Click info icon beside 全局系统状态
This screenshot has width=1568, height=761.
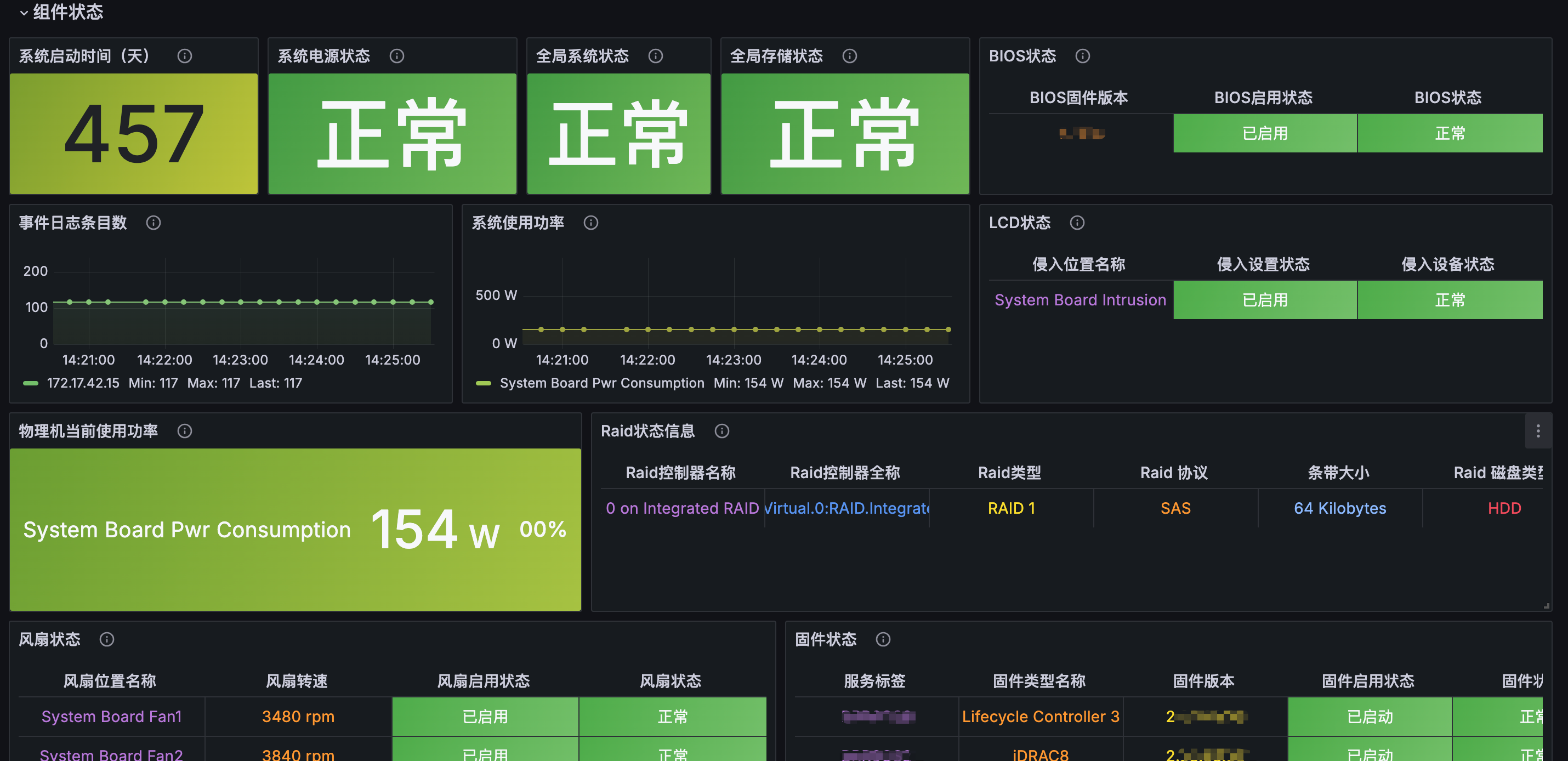(656, 56)
